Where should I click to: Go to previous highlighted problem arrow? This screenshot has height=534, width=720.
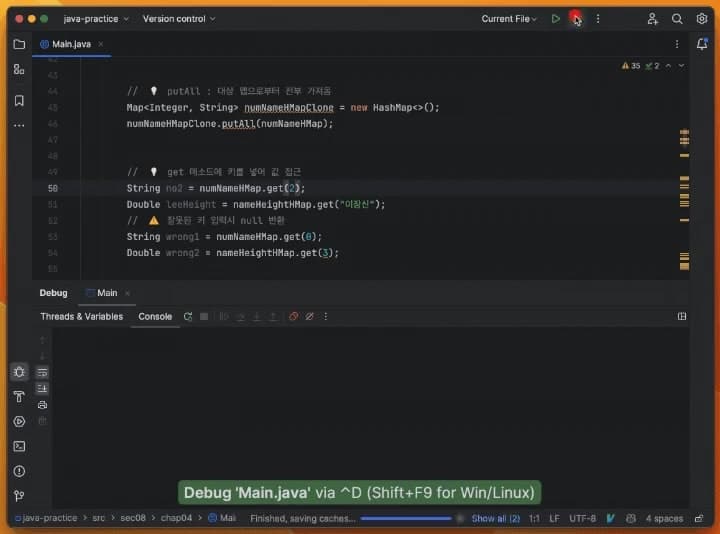click(x=669, y=66)
